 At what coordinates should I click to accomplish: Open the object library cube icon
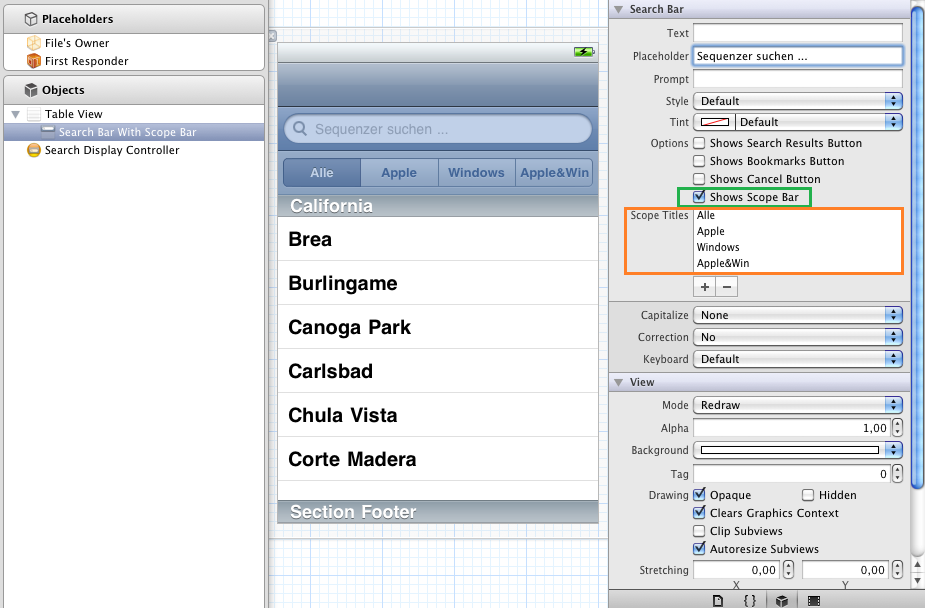click(782, 600)
